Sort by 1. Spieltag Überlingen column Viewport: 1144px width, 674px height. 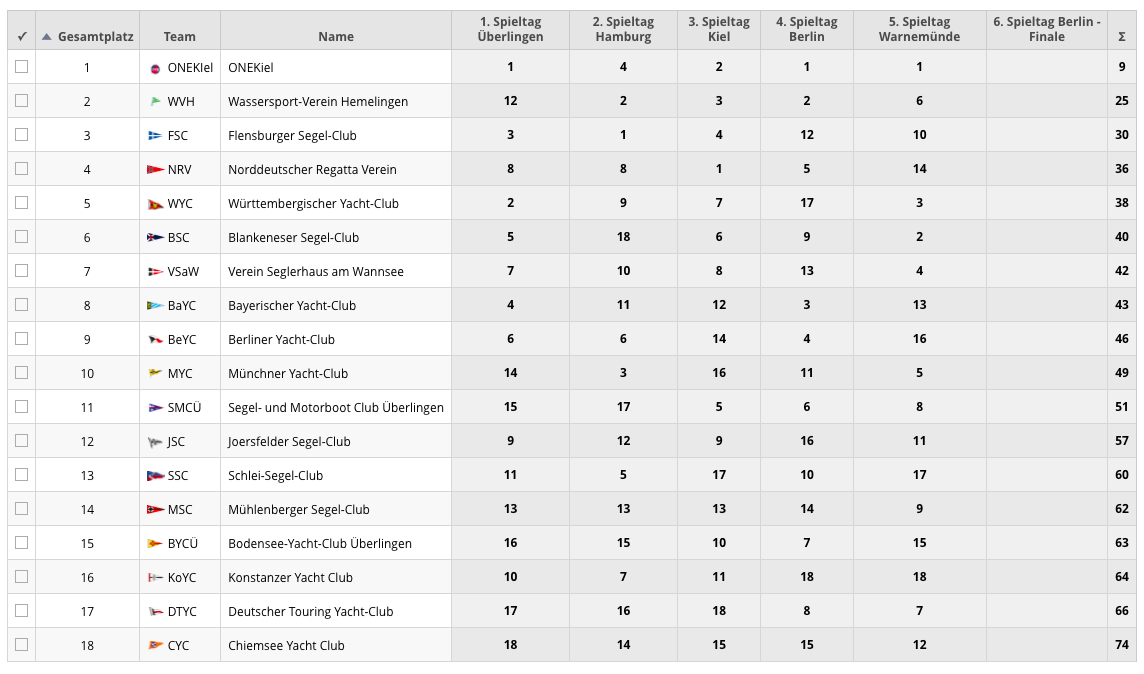(510, 29)
